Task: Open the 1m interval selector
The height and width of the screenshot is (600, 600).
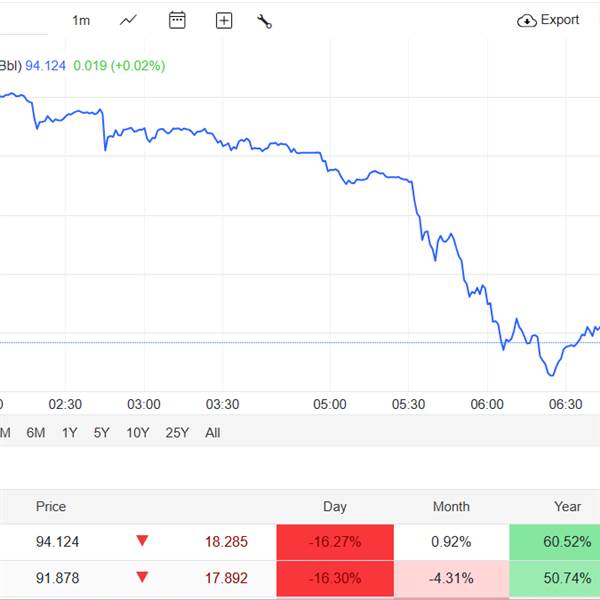Action: 81,20
